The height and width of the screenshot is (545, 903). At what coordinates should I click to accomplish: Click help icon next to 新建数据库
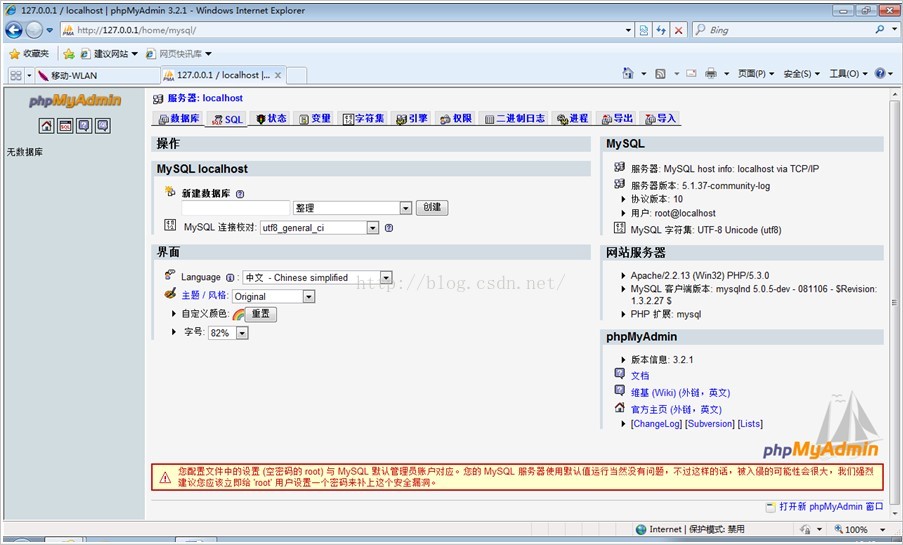point(240,194)
